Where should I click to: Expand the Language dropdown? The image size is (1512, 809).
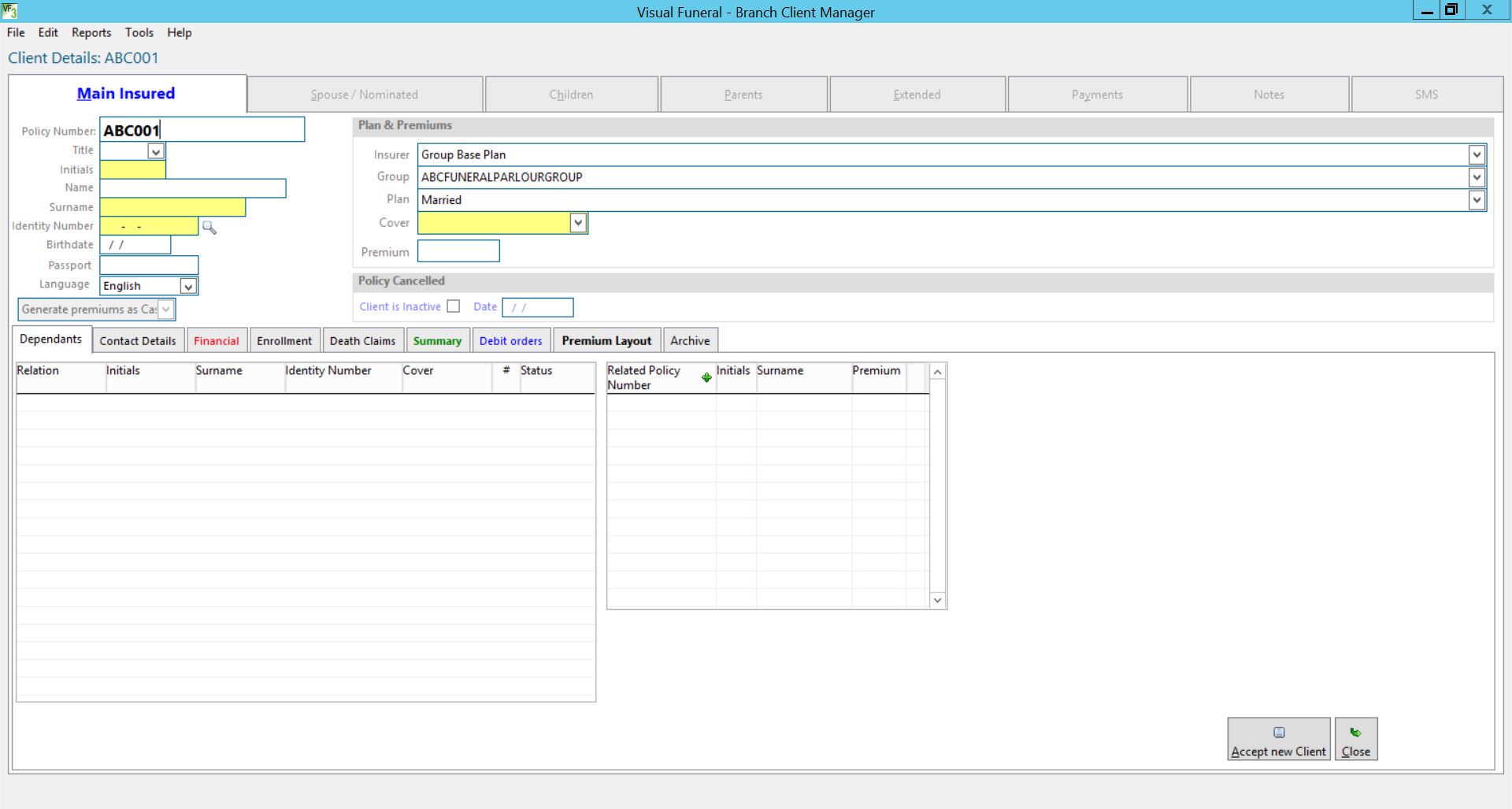188,286
